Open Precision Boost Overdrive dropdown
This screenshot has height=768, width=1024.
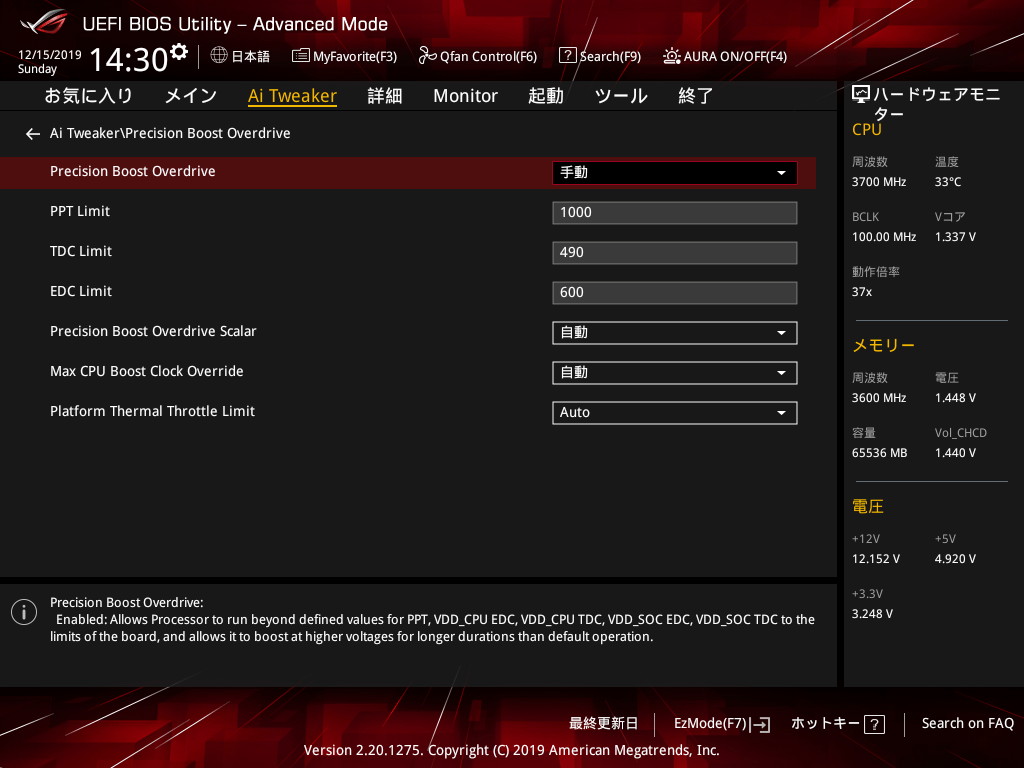click(x=674, y=173)
